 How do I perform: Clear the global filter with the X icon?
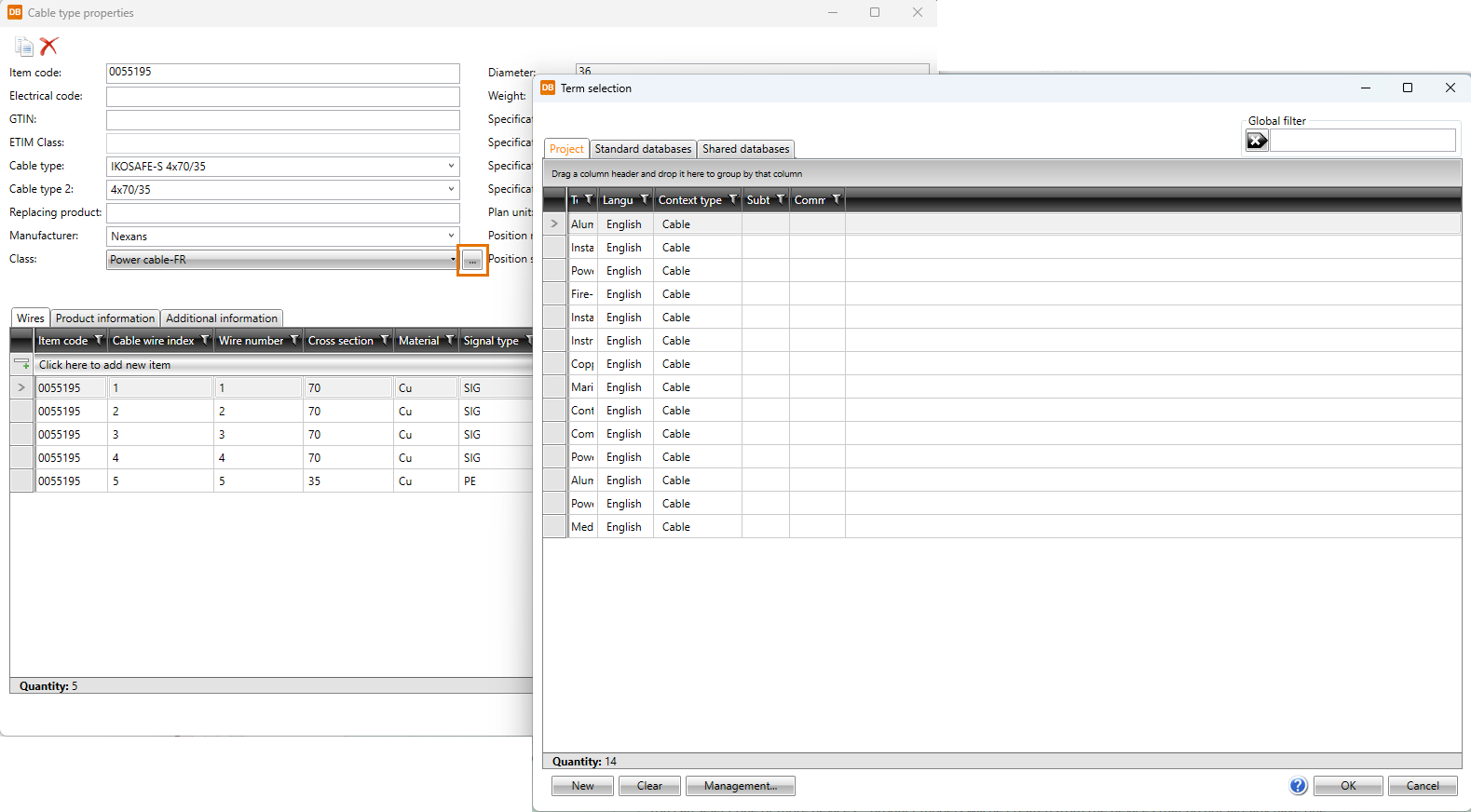tap(1257, 141)
